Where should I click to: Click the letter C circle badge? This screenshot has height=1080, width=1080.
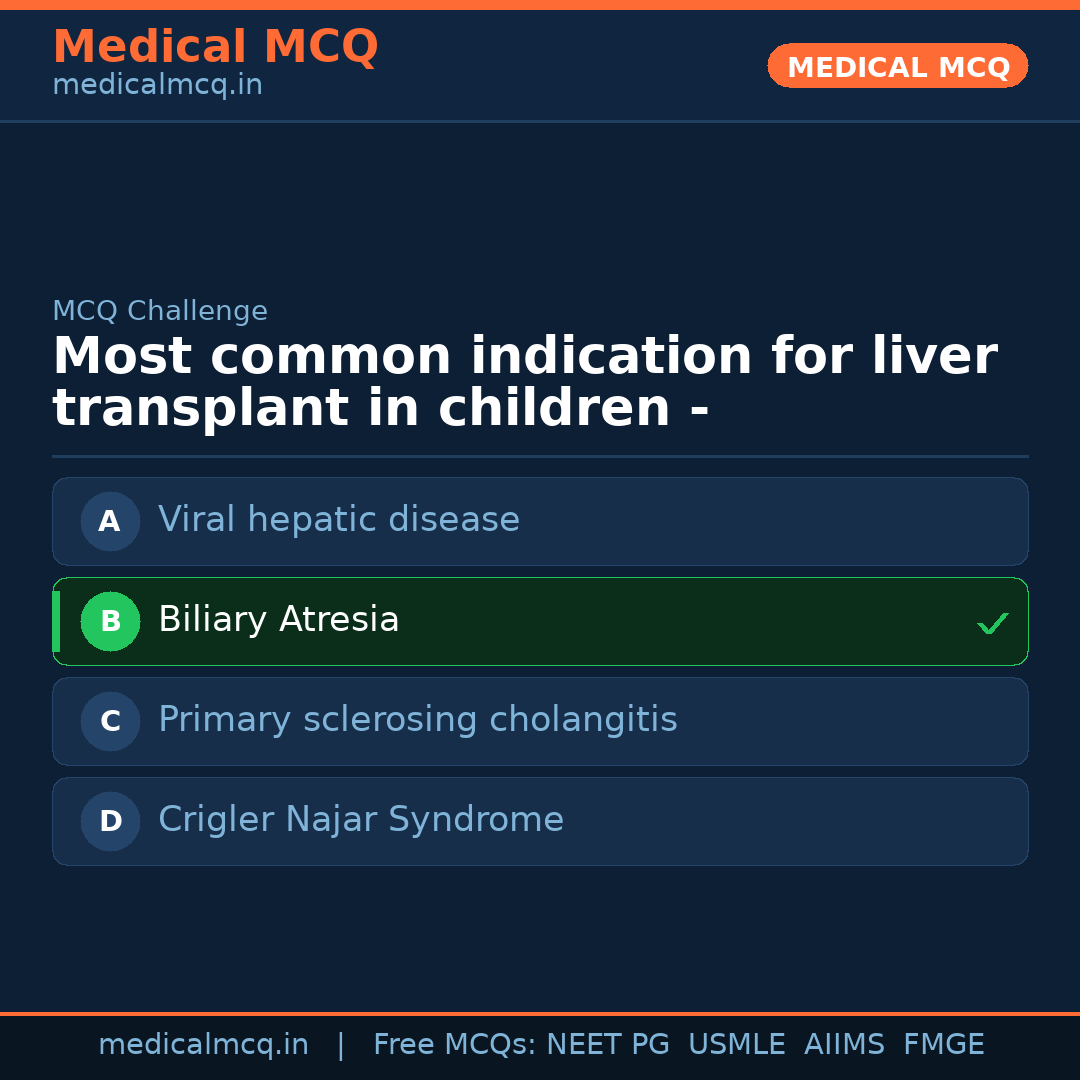(110, 721)
